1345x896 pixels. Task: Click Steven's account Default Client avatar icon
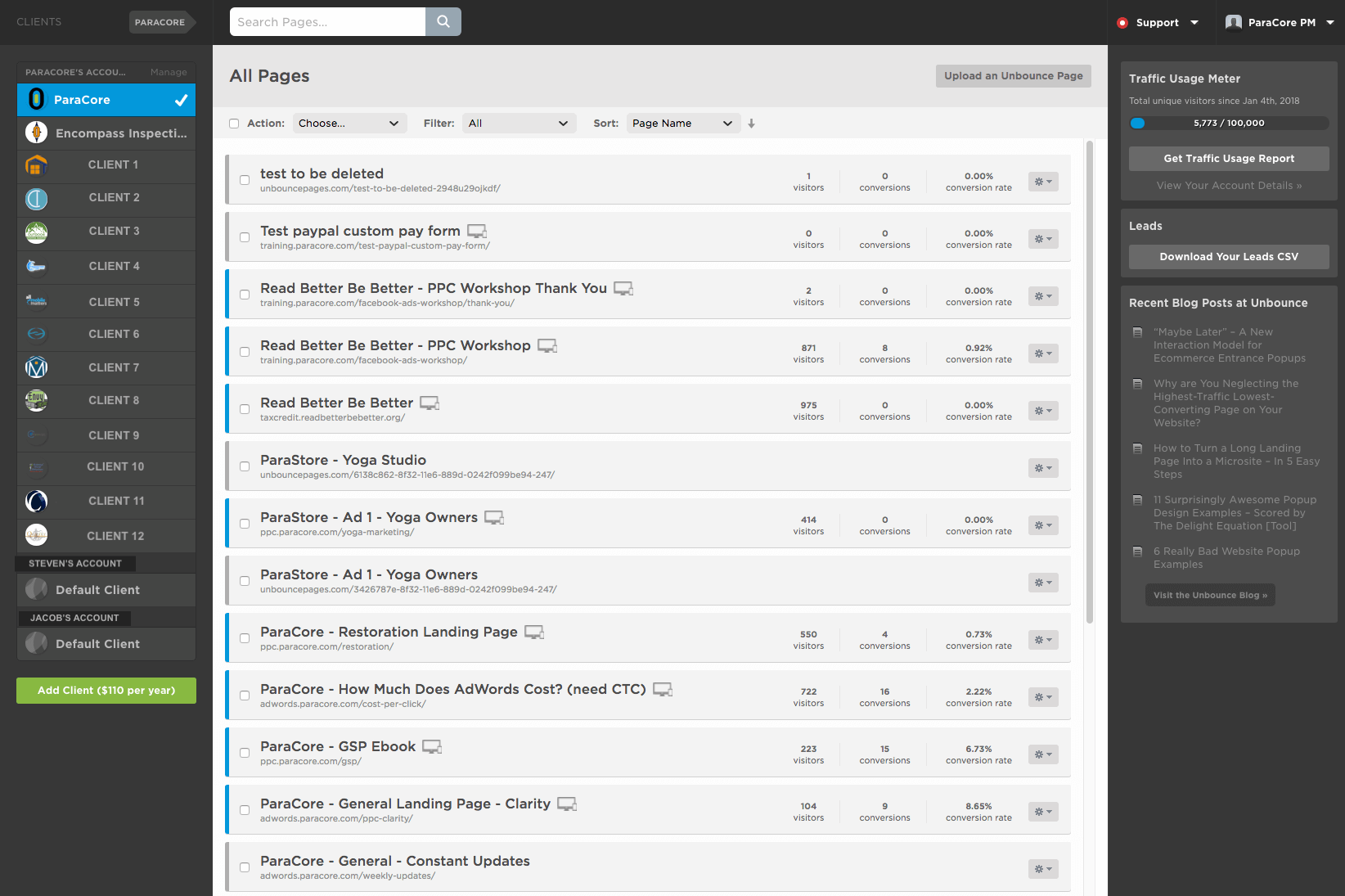36,589
